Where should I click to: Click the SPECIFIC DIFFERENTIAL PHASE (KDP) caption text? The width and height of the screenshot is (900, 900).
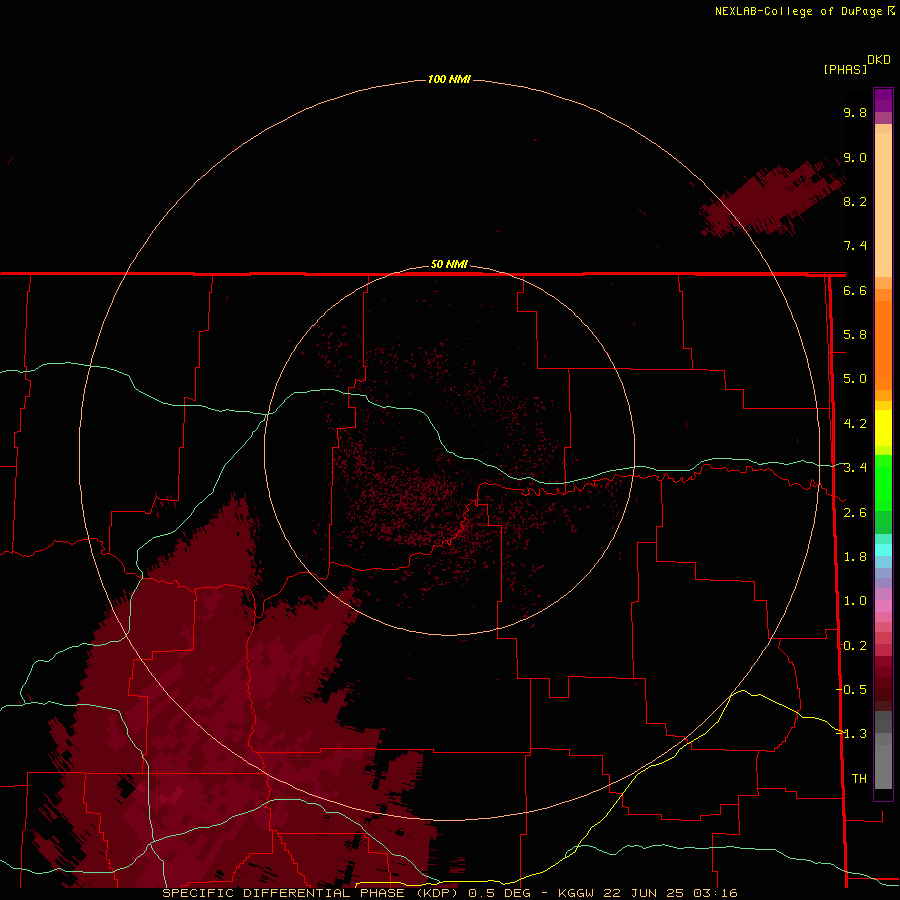pyautogui.click(x=310, y=893)
